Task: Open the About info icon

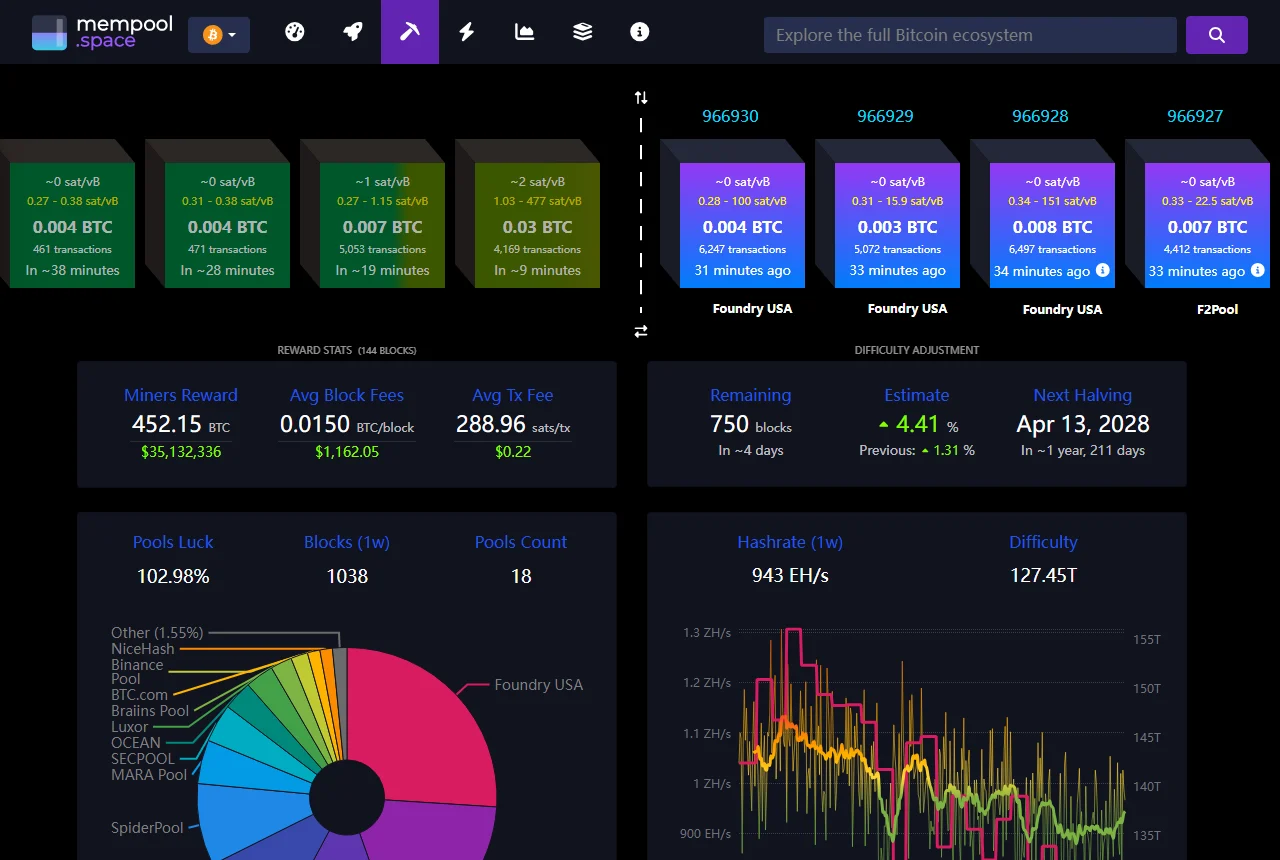Action: click(640, 32)
